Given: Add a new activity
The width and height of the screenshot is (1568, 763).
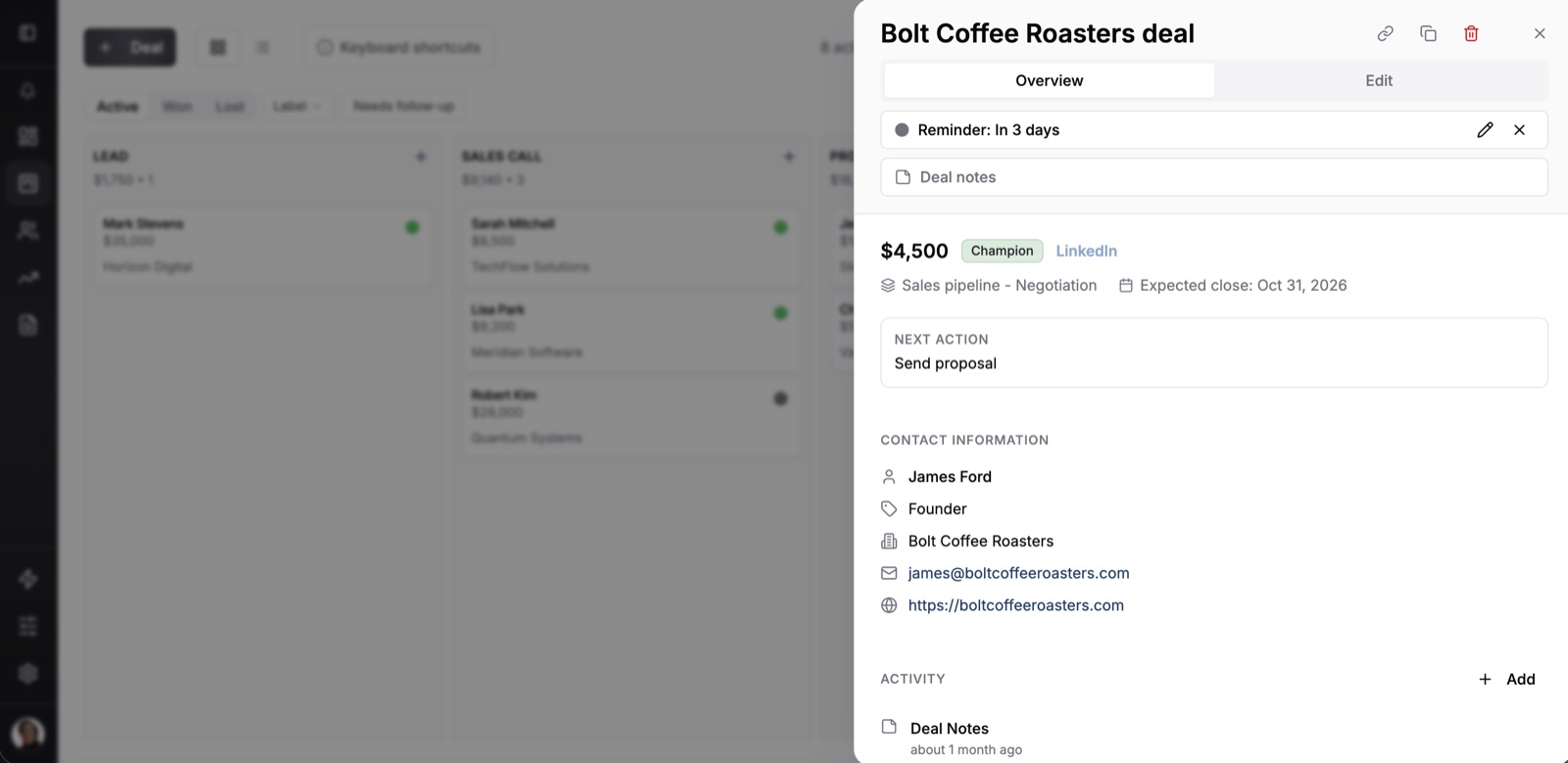Looking at the screenshot, I should pos(1506,679).
